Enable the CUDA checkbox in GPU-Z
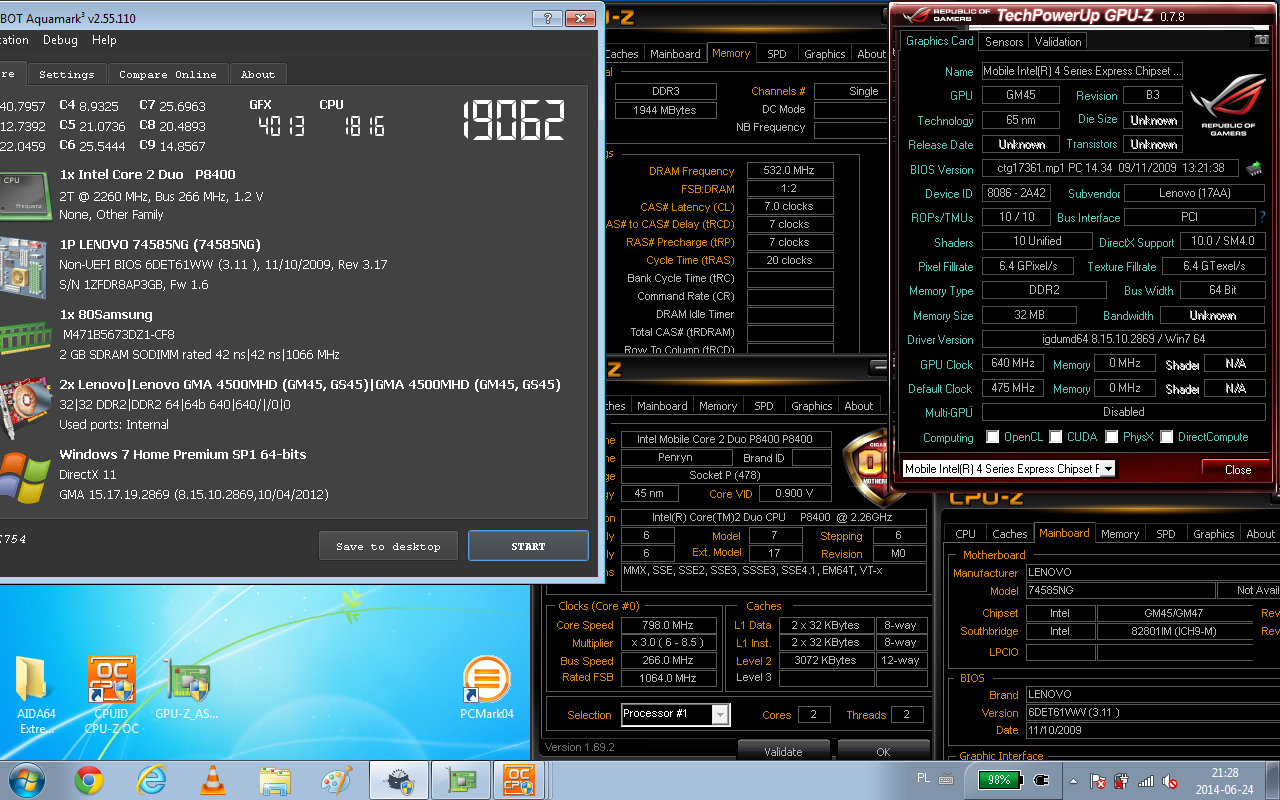 point(1055,437)
